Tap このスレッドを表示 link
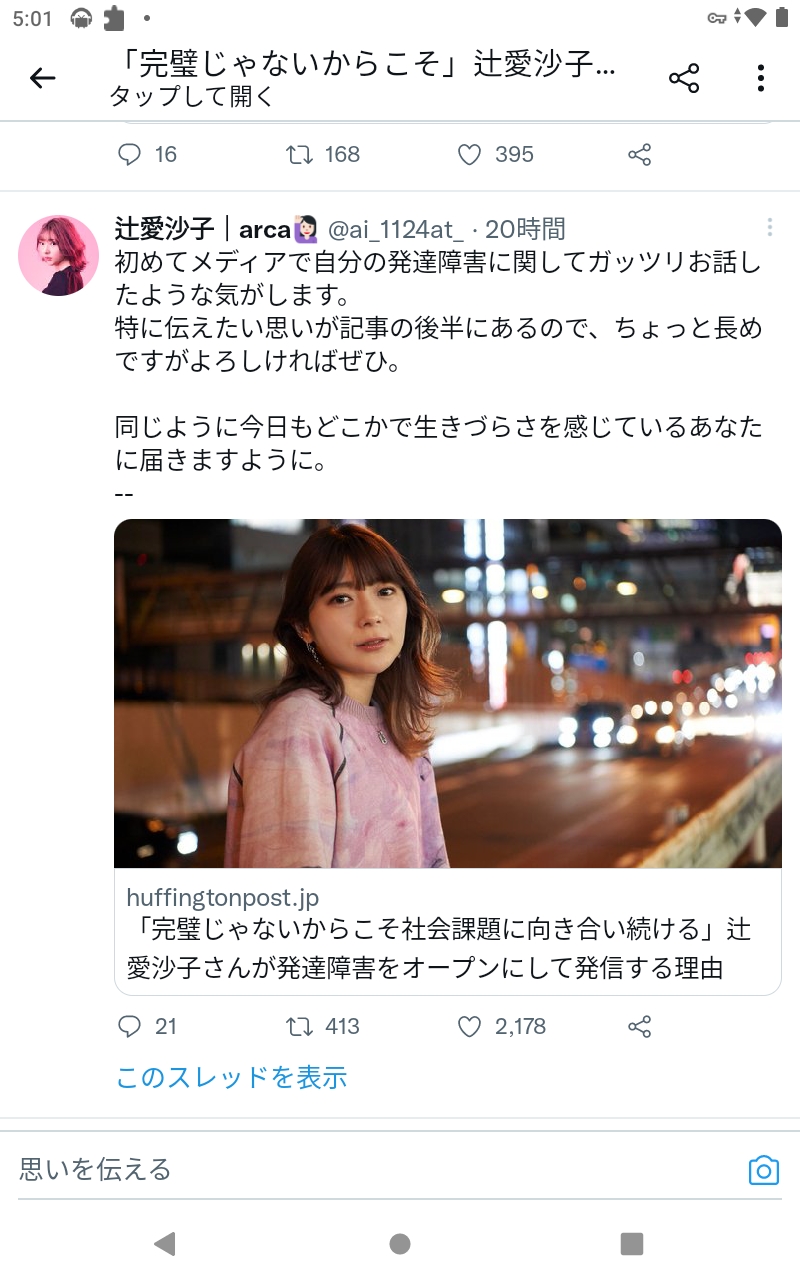This screenshot has height=1280, width=800. (x=232, y=1077)
